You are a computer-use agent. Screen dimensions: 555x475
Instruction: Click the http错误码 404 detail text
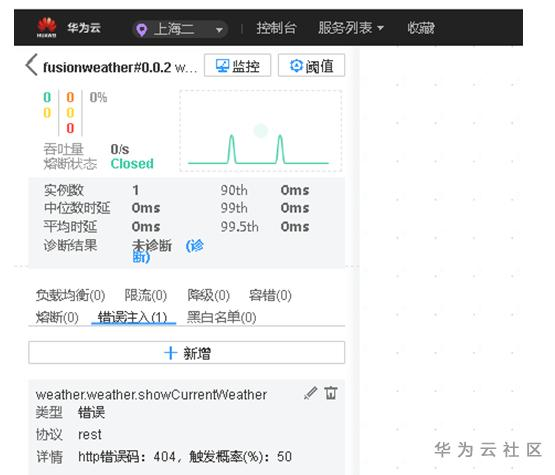[185, 457]
